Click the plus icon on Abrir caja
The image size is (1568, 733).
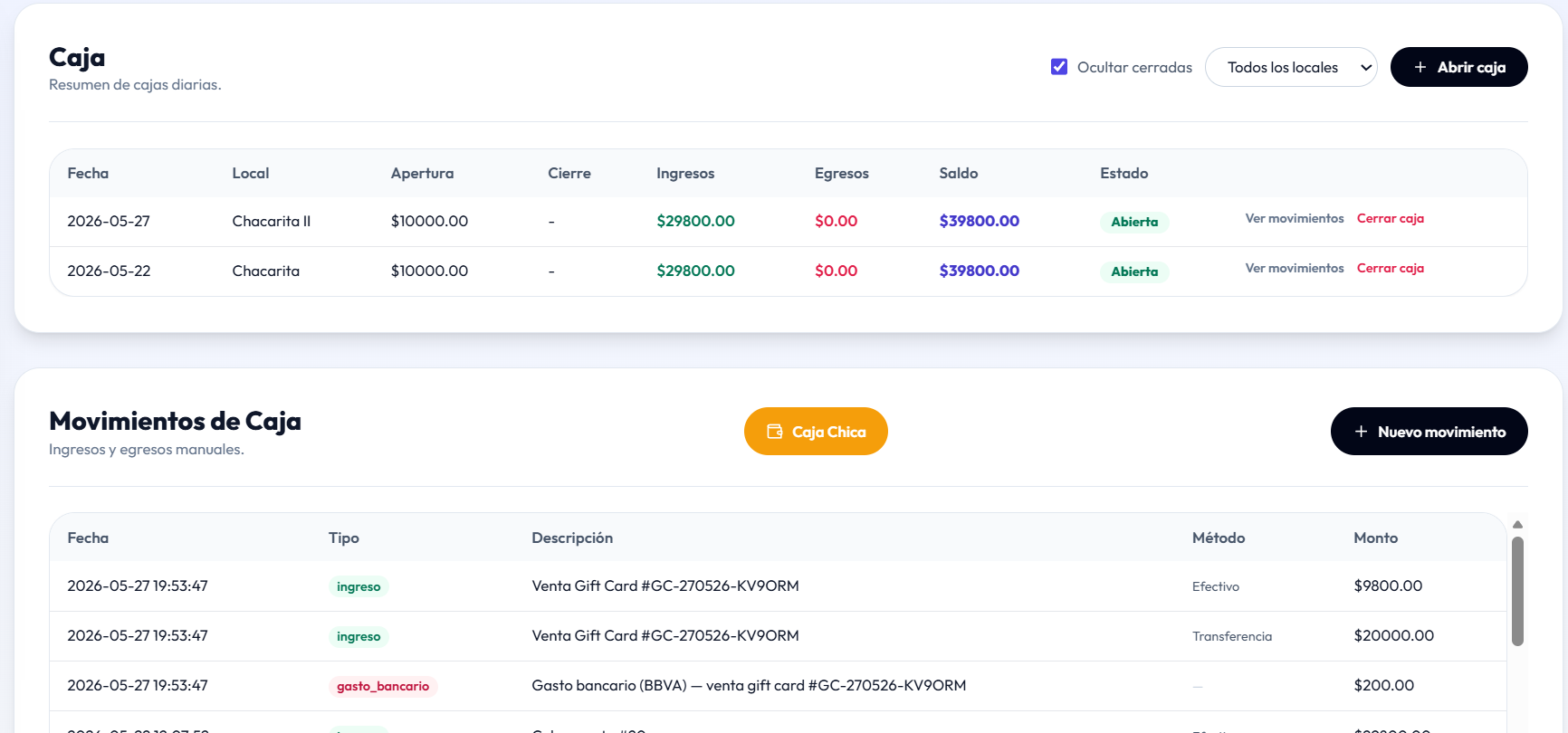[1420, 67]
